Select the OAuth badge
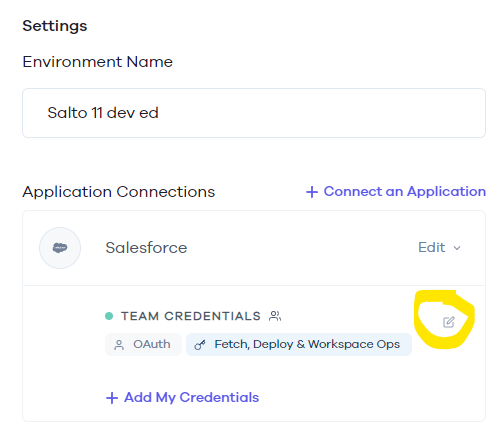499x432 pixels. click(x=143, y=344)
